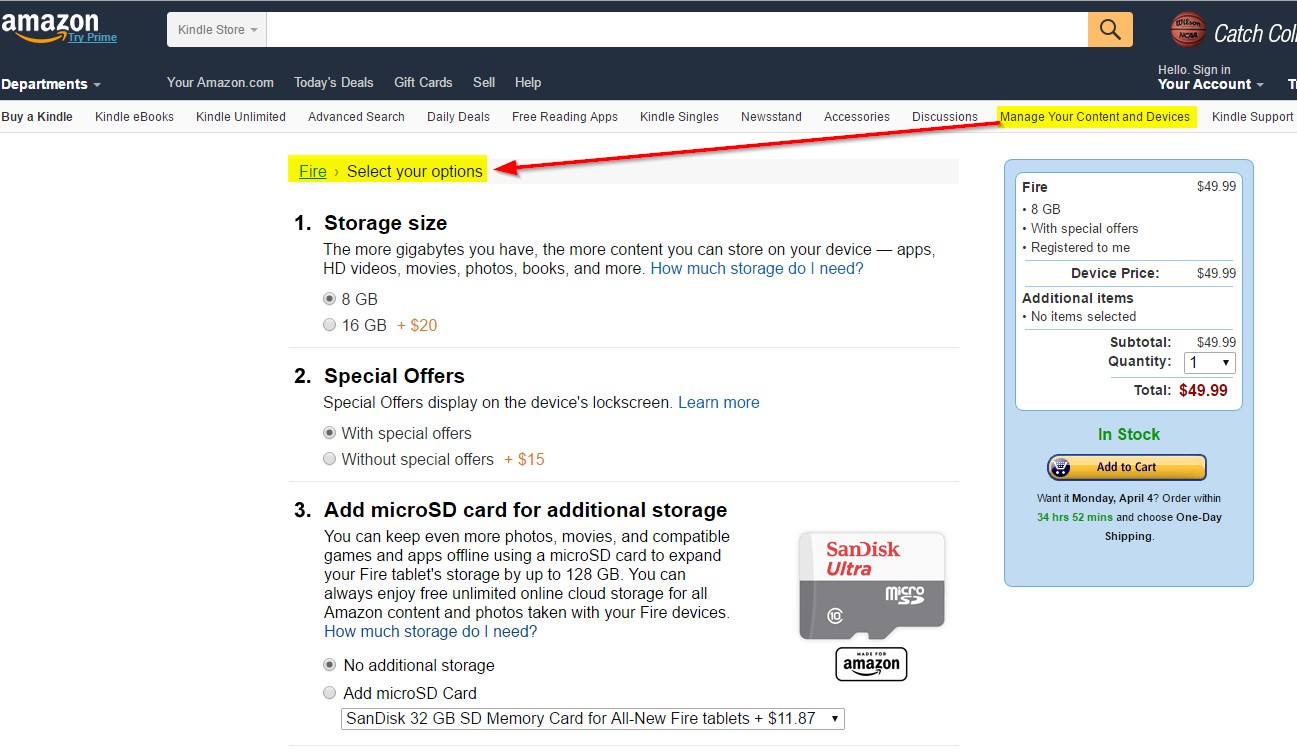Open Kindle Support
The width and height of the screenshot is (1297, 752).
tap(1253, 117)
